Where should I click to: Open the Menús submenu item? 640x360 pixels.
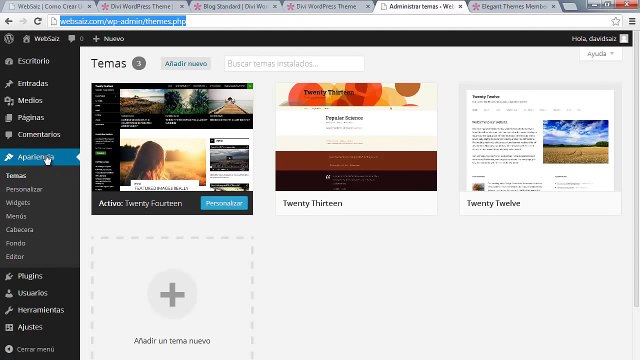pos(16,216)
